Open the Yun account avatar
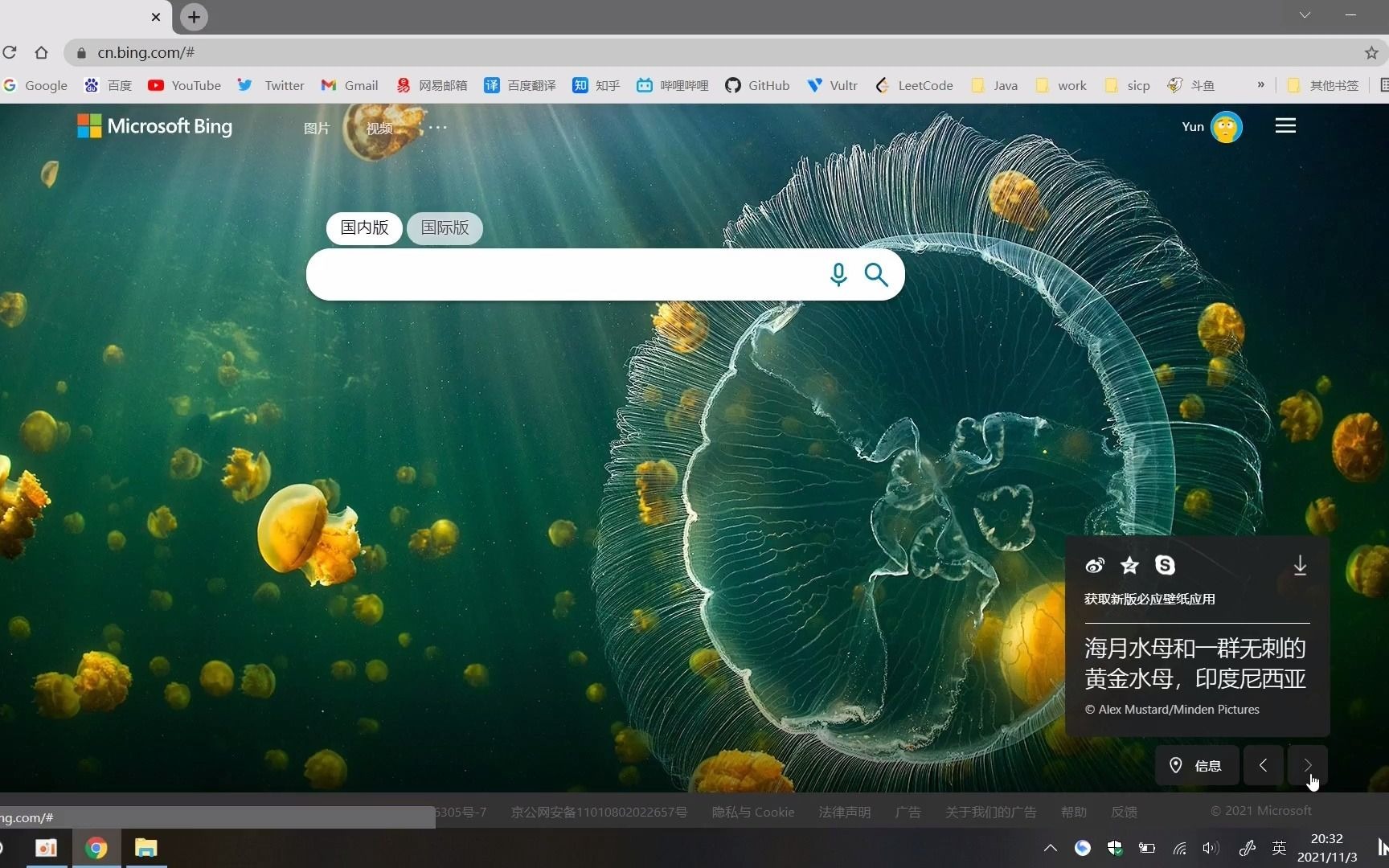This screenshot has width=1389, height=868. (1226, 127)
